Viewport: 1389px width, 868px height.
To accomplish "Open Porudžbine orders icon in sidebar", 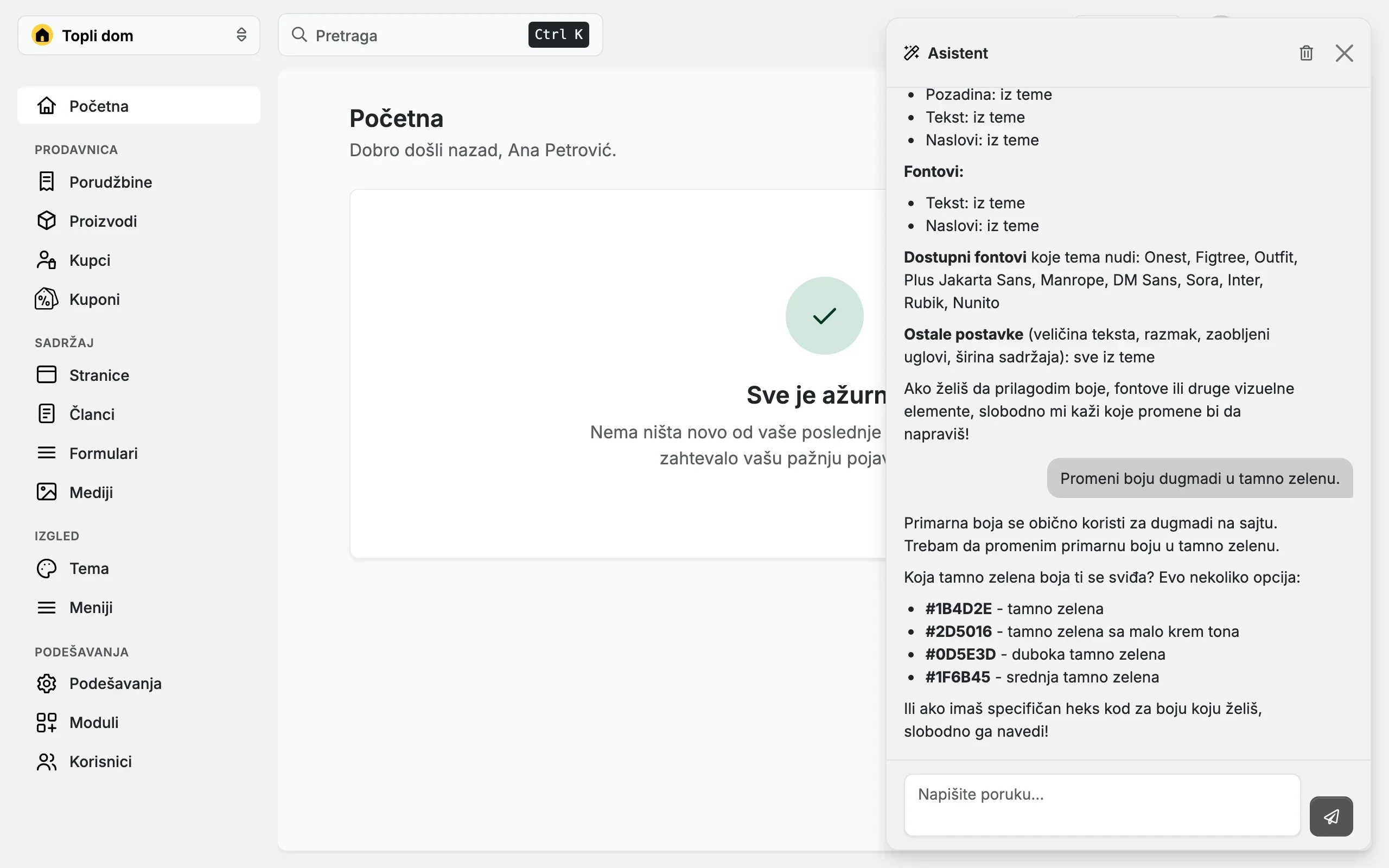I will click(x=47, y=182).
